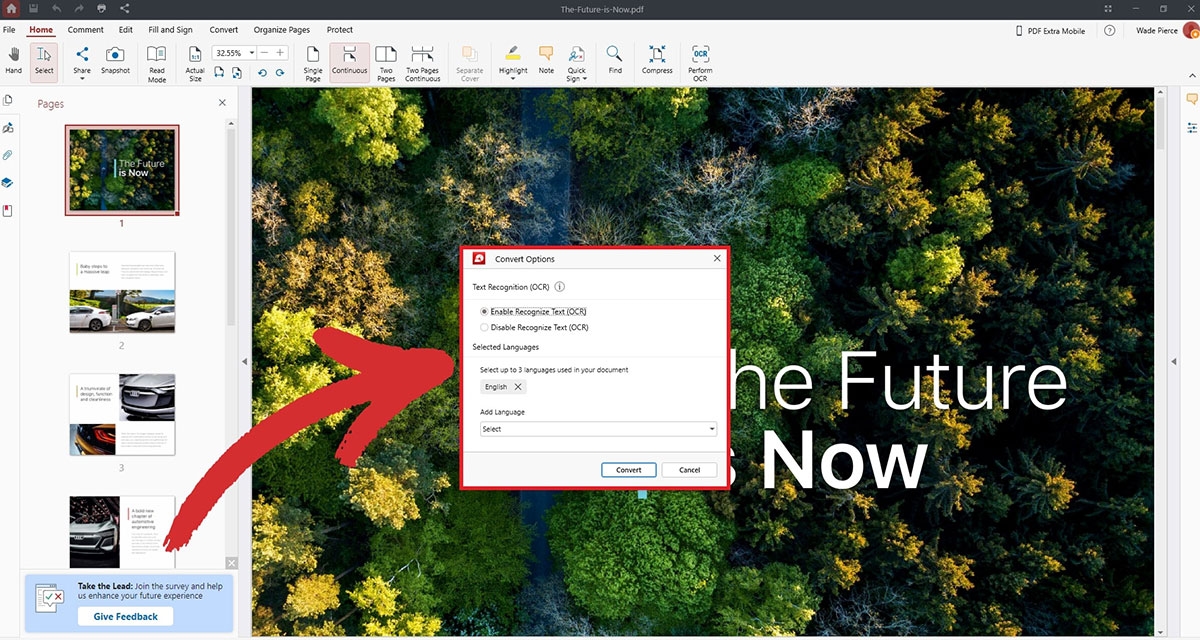Open the Signatures sidebar panel
Screen dimensions: 1200x640
(x=8, y=128)
